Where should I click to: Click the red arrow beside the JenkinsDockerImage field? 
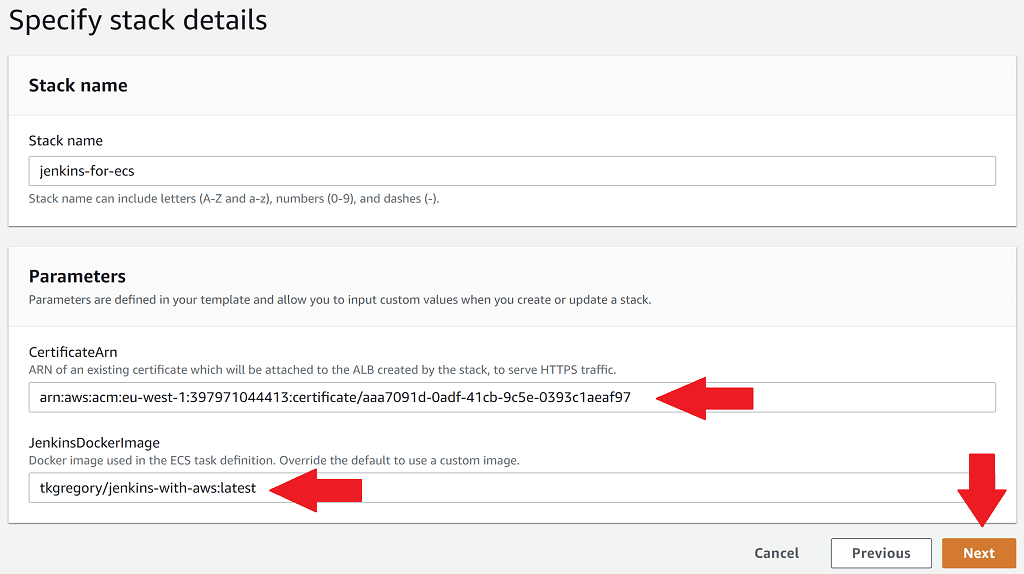(x=315, y=488)
